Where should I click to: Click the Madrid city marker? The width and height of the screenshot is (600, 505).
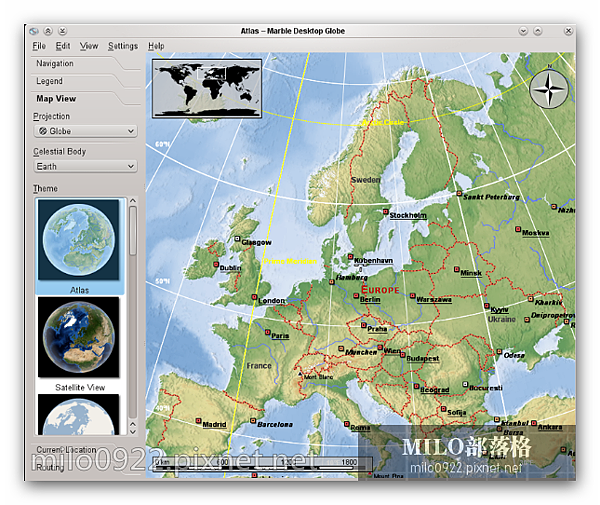198,420
